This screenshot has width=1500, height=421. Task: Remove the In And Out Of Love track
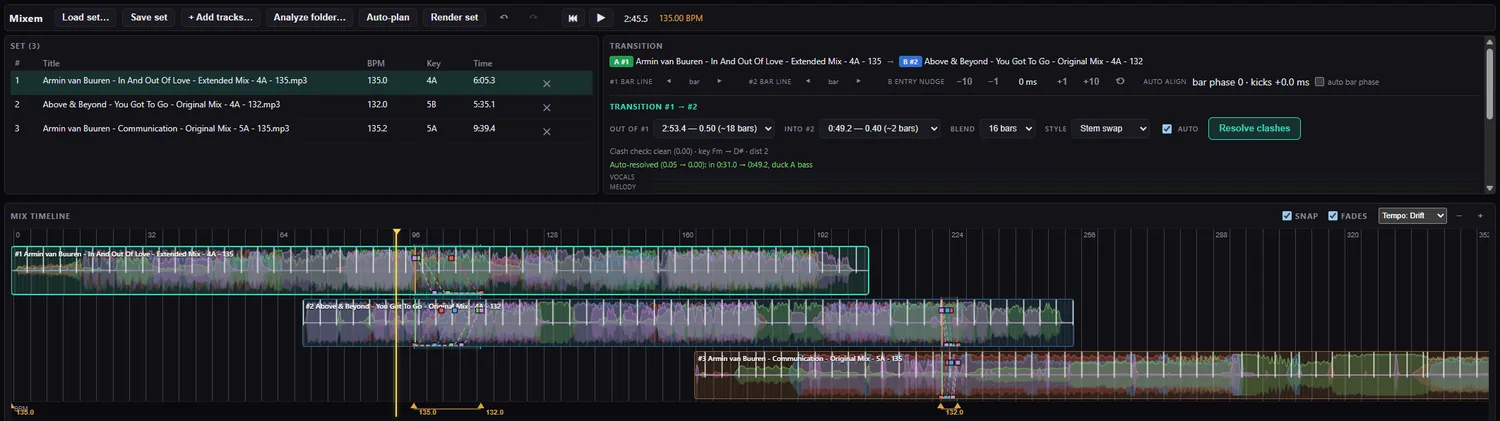(x=547, y=83)
